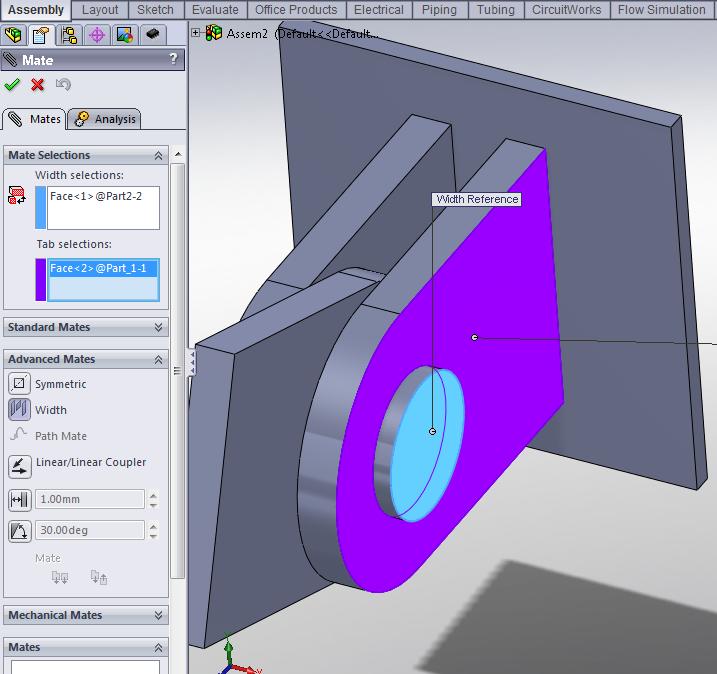Choose the Linear/Linear Coupler mate icon
Viewport: 717px width, 674px height.
click(20, 466)
